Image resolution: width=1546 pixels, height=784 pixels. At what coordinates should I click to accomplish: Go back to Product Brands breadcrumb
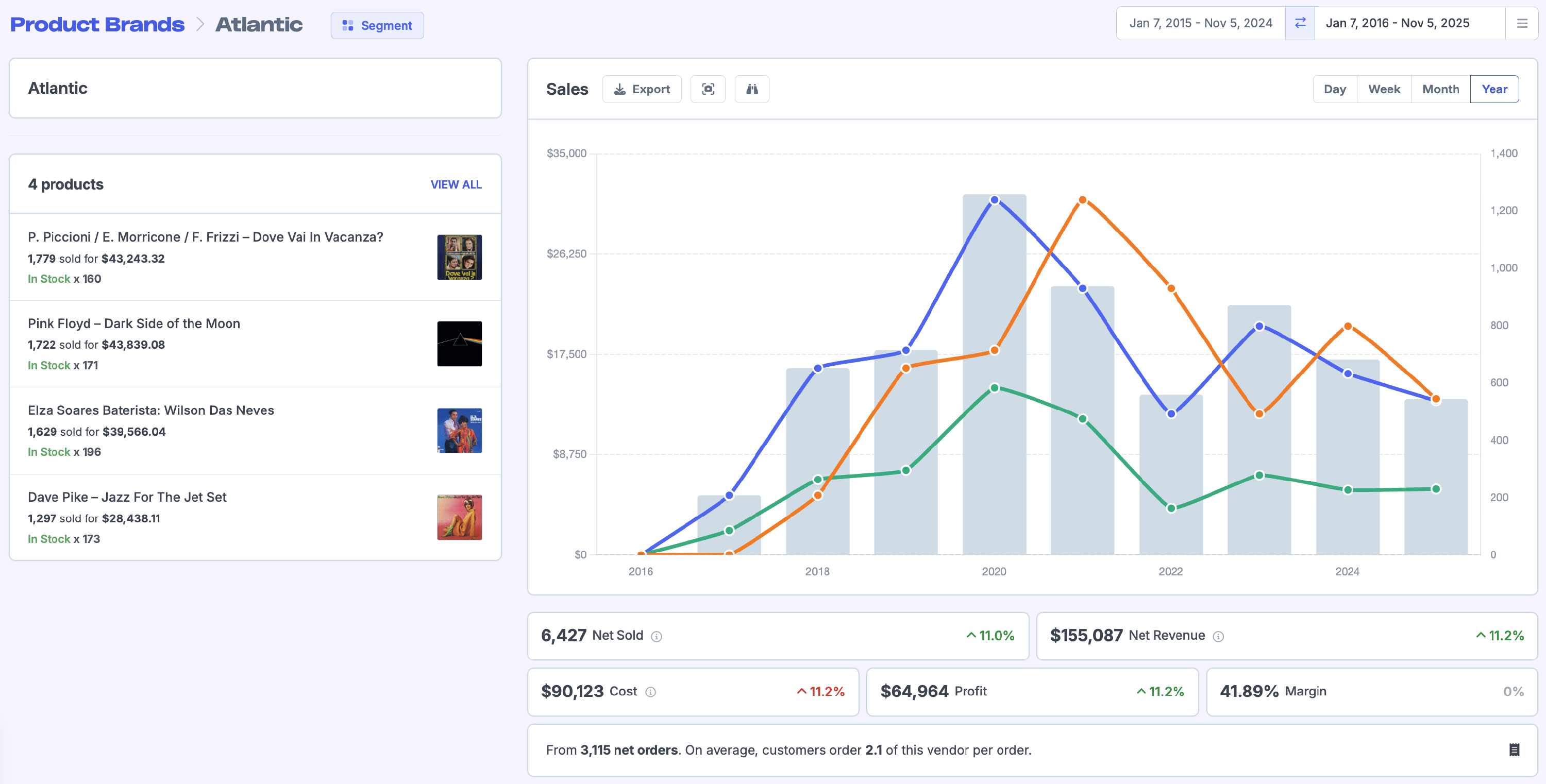click(97, 24)
